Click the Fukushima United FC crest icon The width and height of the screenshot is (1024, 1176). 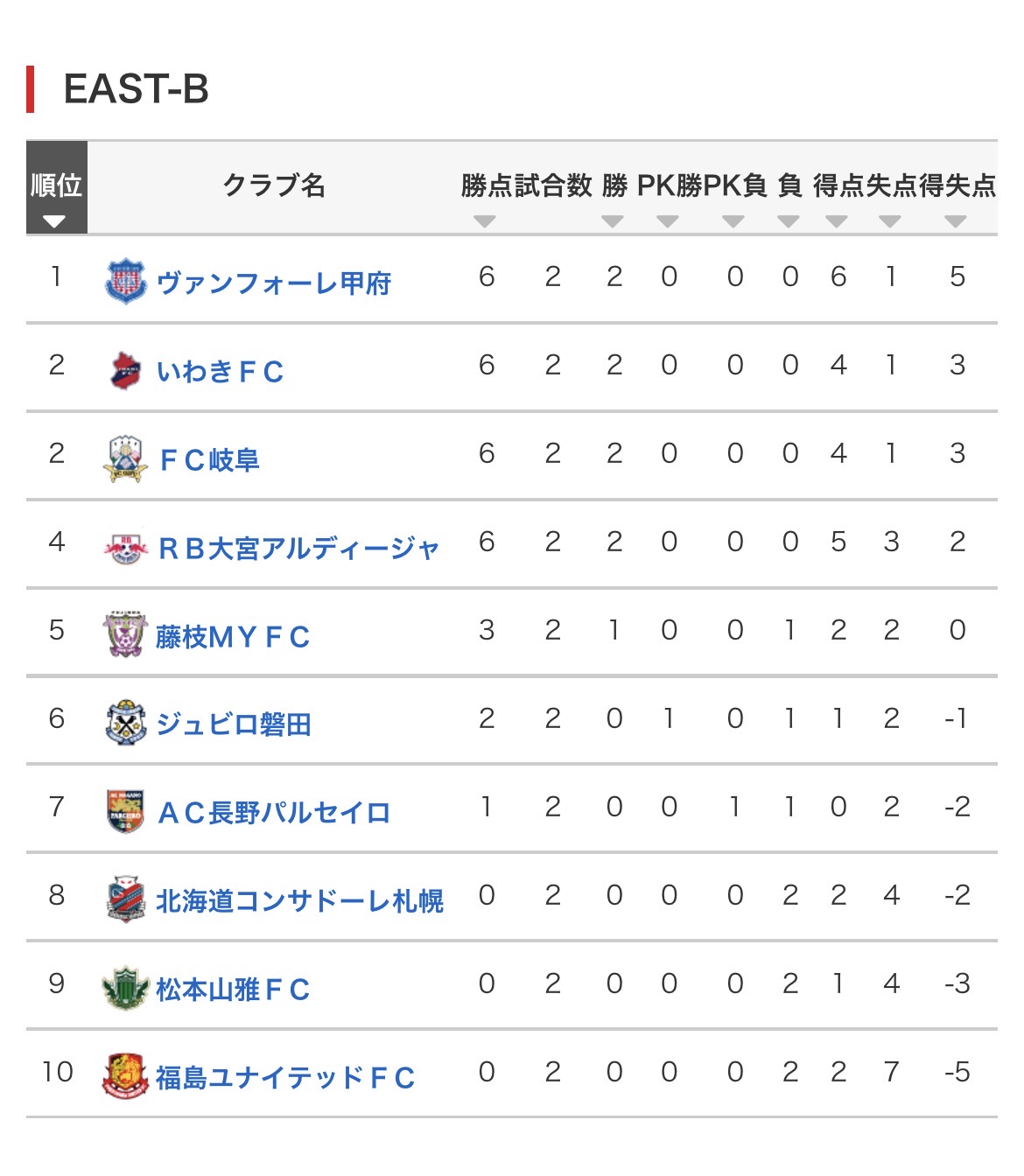(x=125, y=1077)
